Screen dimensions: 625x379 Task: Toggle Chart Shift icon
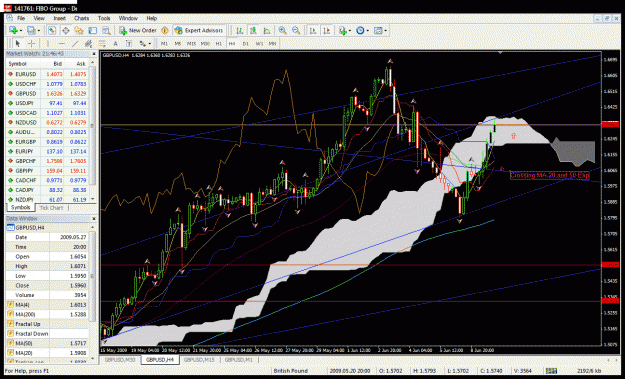326,30
